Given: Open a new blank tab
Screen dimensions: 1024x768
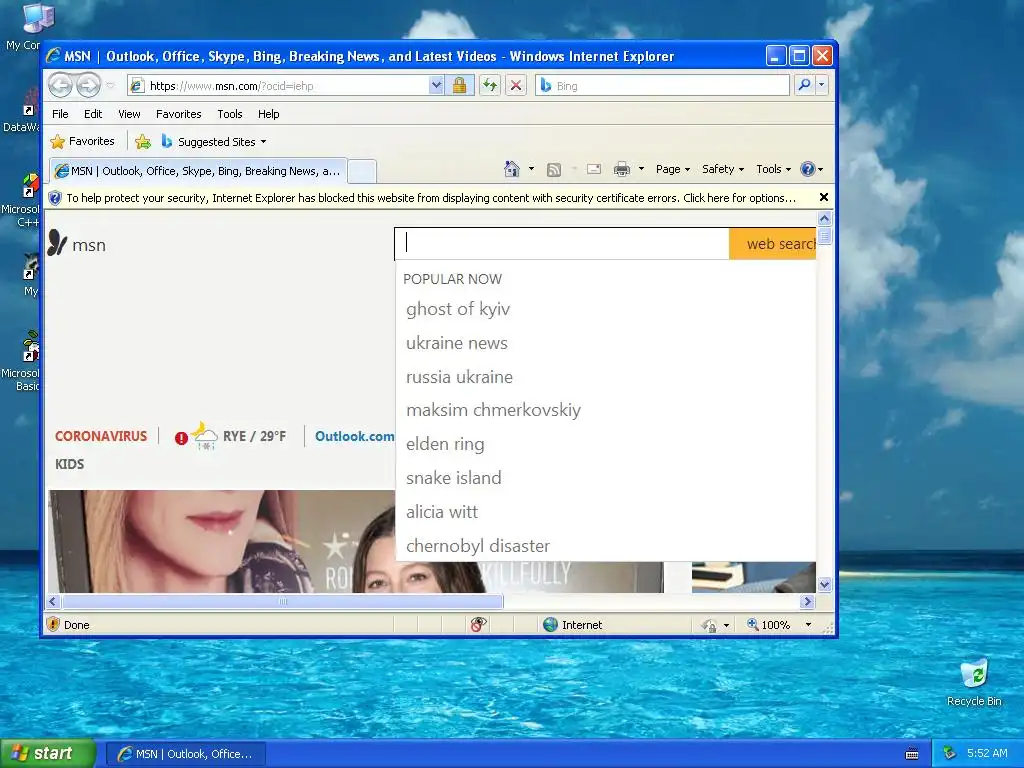Looking at the screenshot, I should tap(362, 171).
